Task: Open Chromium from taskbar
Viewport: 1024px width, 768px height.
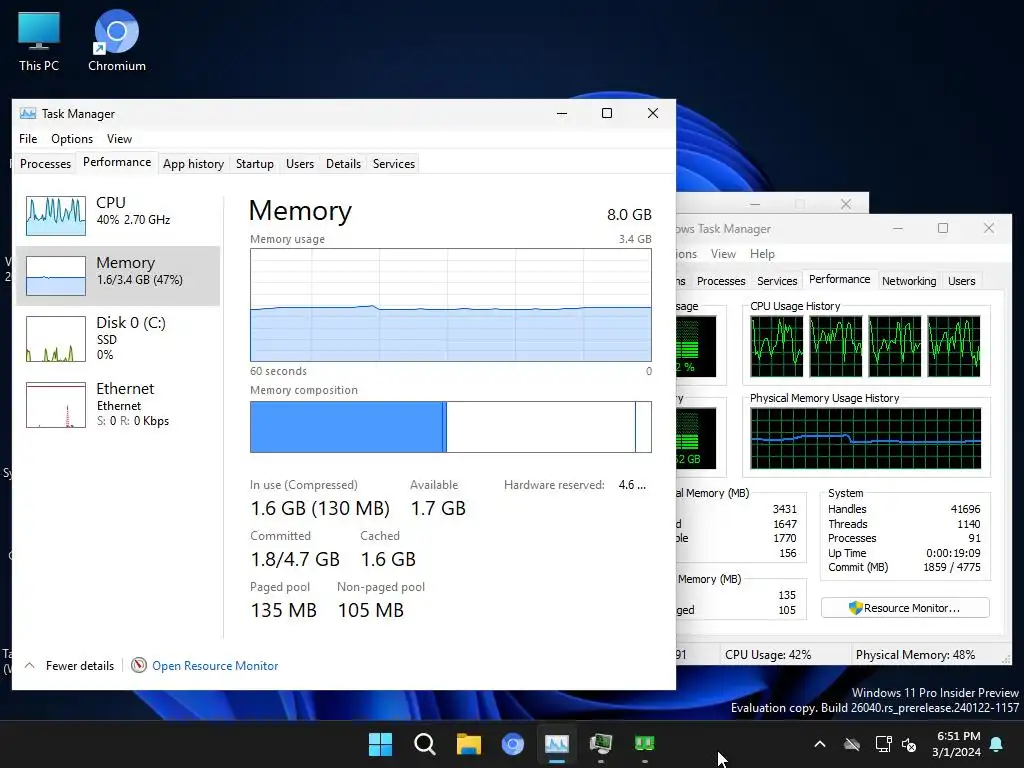Action: (x=513, y=744)
